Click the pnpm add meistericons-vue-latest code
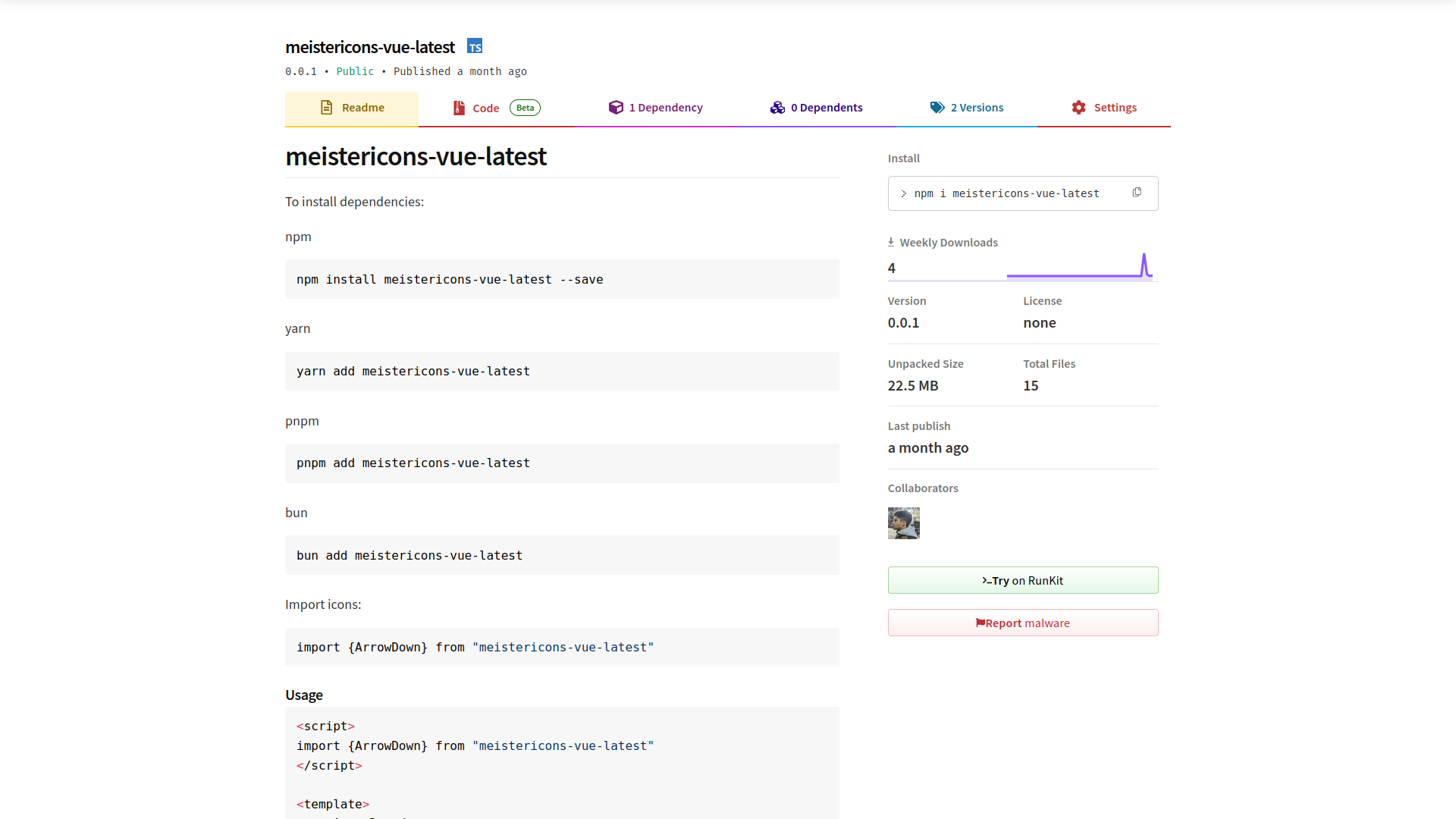This screenshot has height=819, width=1456. point(413,463)
